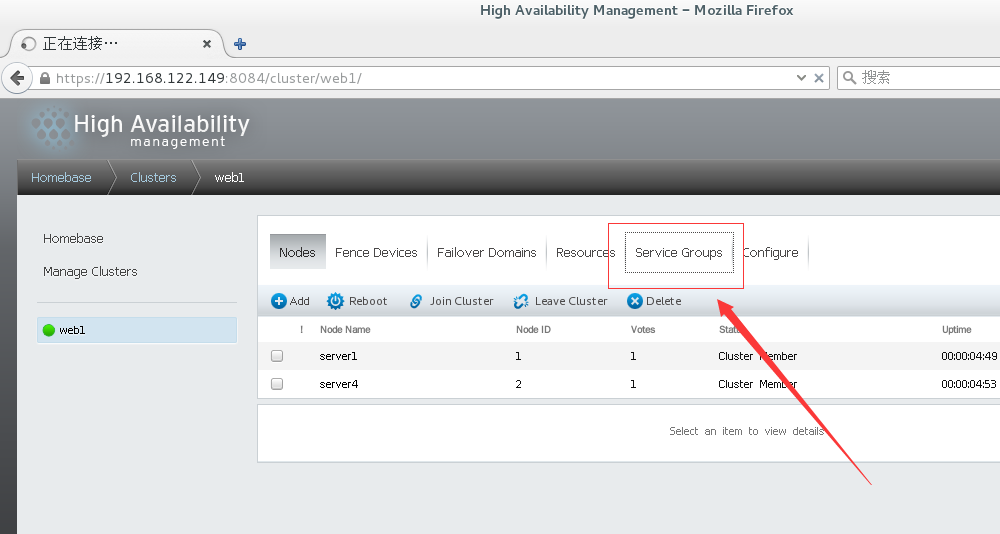Open the Service Groups tab

coord(678,253)
